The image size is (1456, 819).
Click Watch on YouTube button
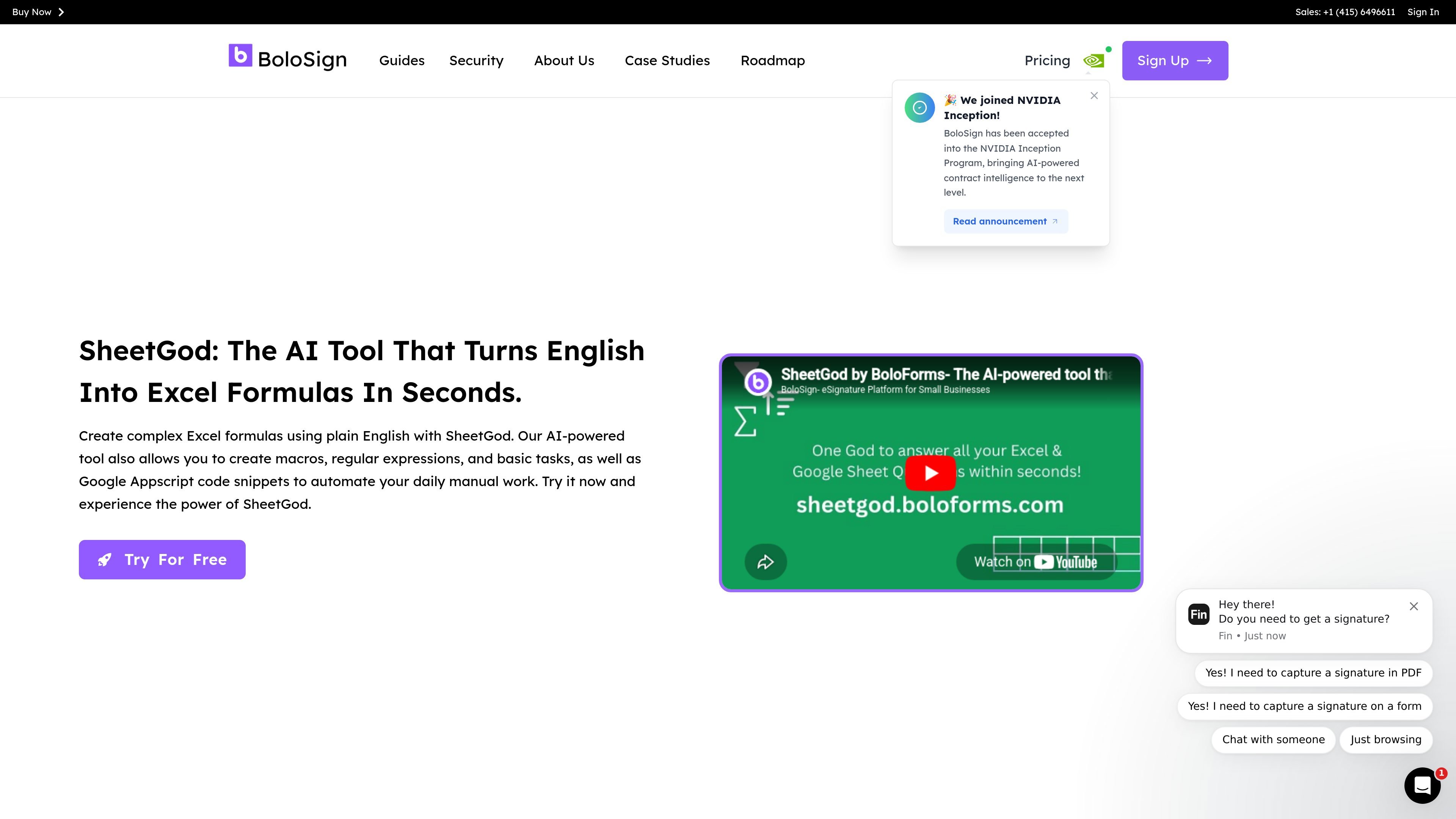(x=1036, y=562)
